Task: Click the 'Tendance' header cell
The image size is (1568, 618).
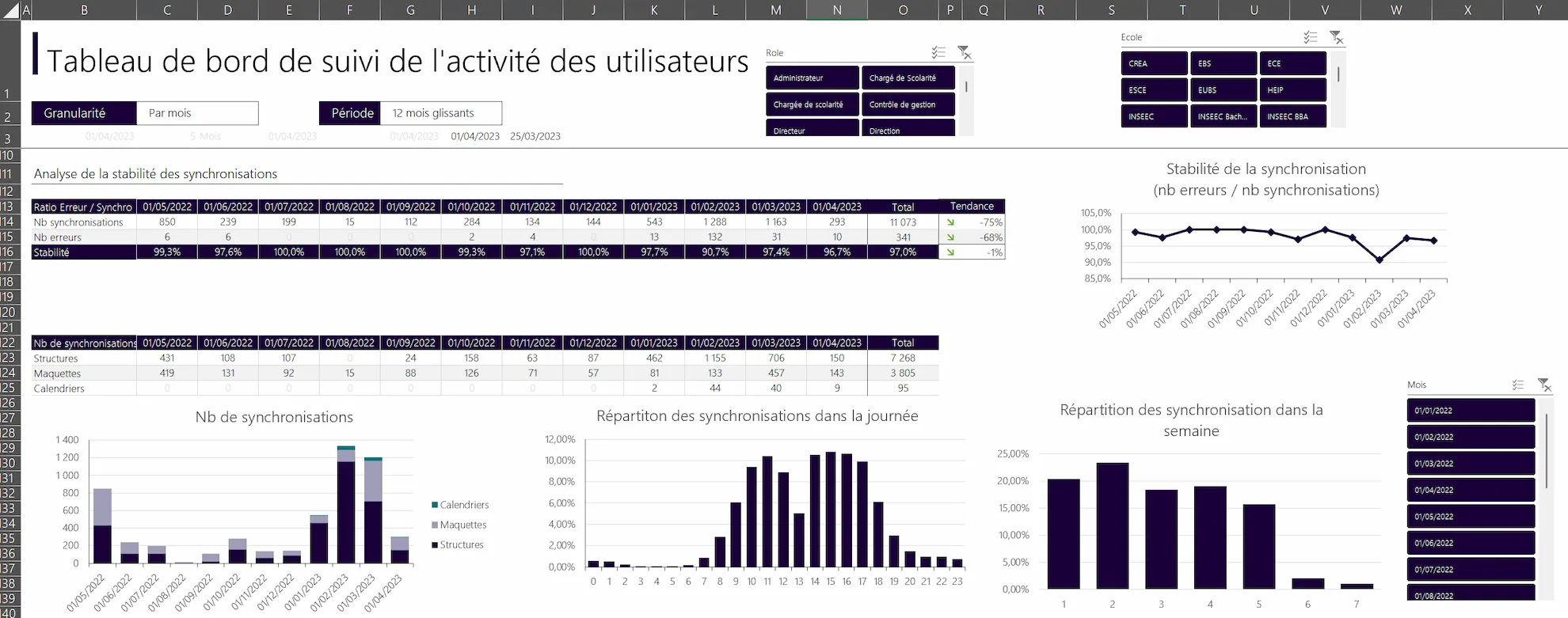Action: point(972,206)
